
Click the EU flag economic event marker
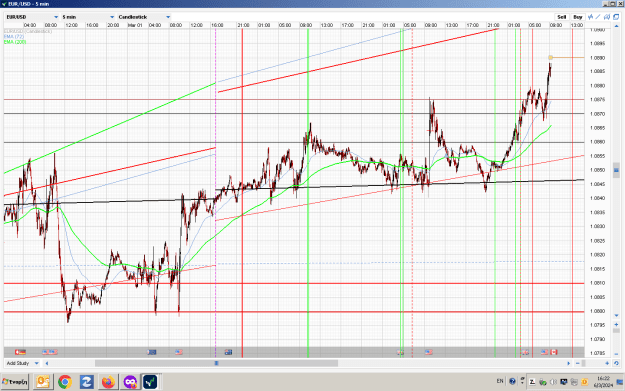tap(152, 352)
